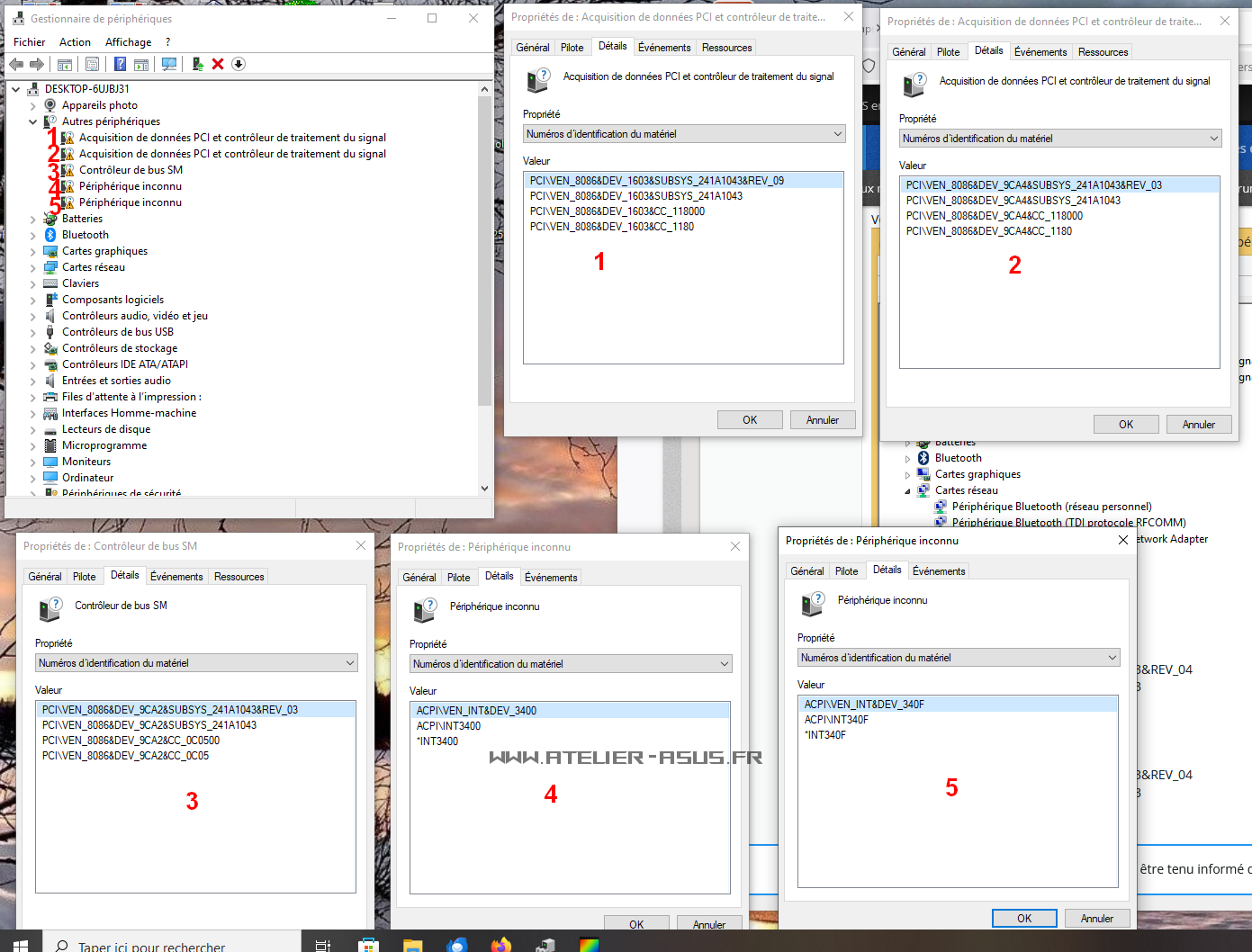
Task: Click the blue question mark help icon
Action: pyautogui.click(x=120, y=64)
